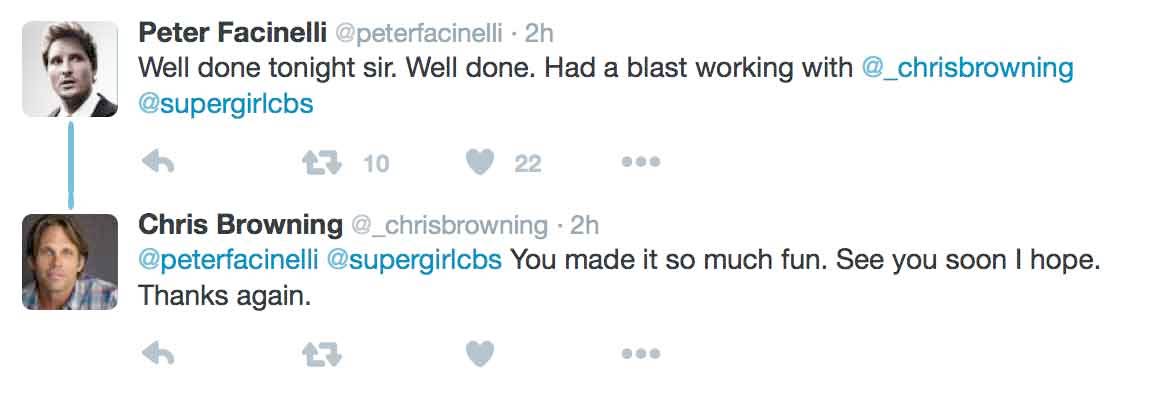This screenshot has height=394, width=1172.
Task: Open more options on Chris Browning's tweet
Action: point(641,354)
